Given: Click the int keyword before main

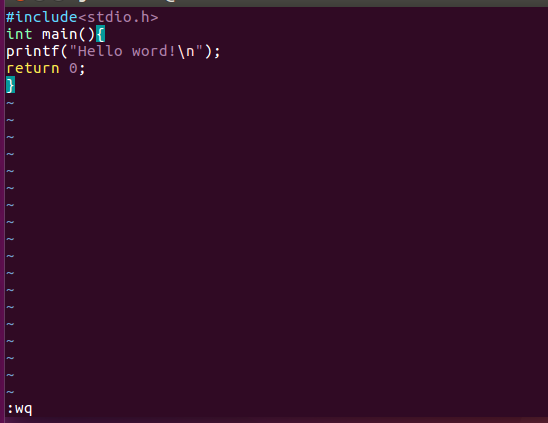Looking at the screenshot, I should tap(19, 34).
